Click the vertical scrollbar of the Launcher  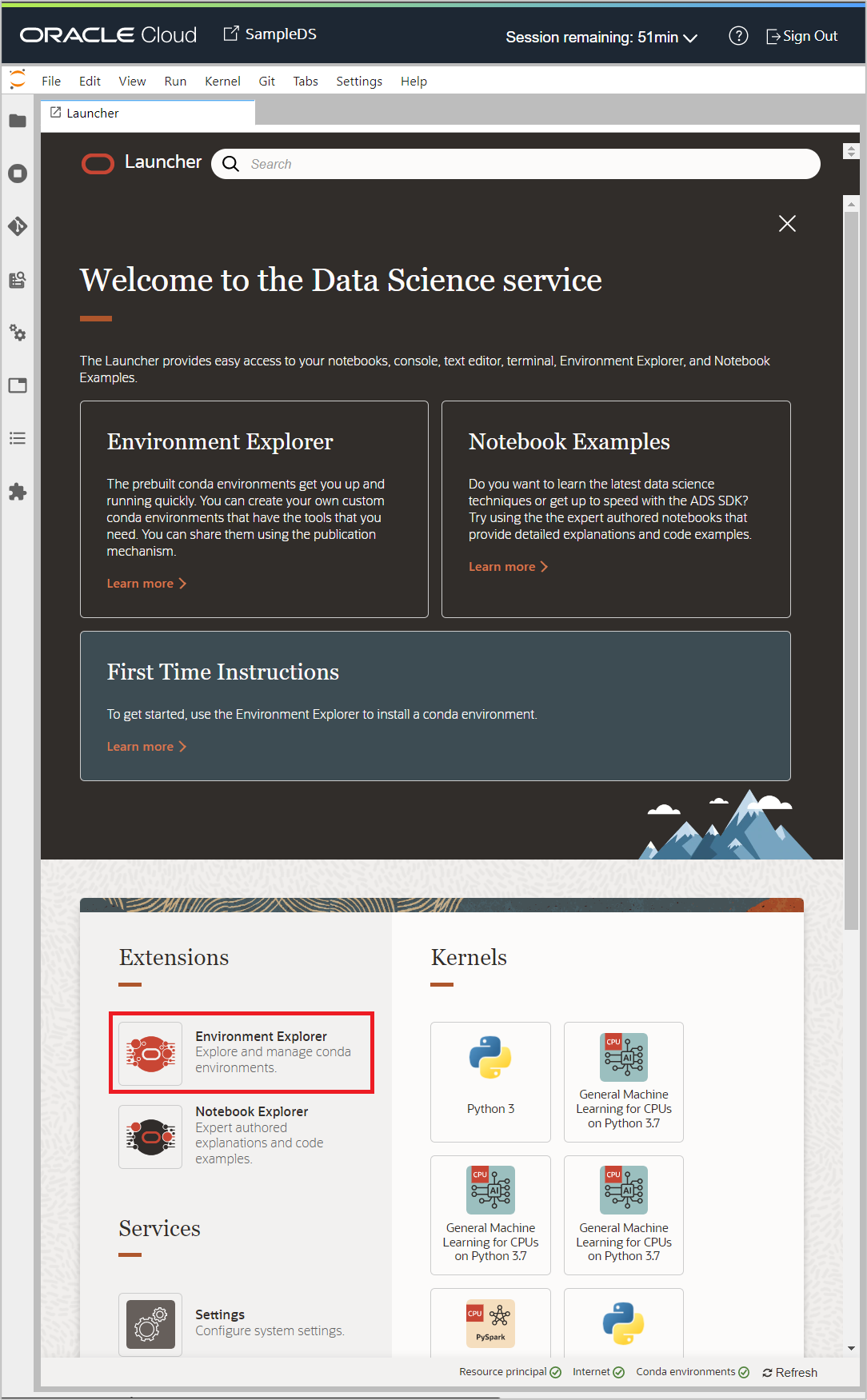pos(851,572)
